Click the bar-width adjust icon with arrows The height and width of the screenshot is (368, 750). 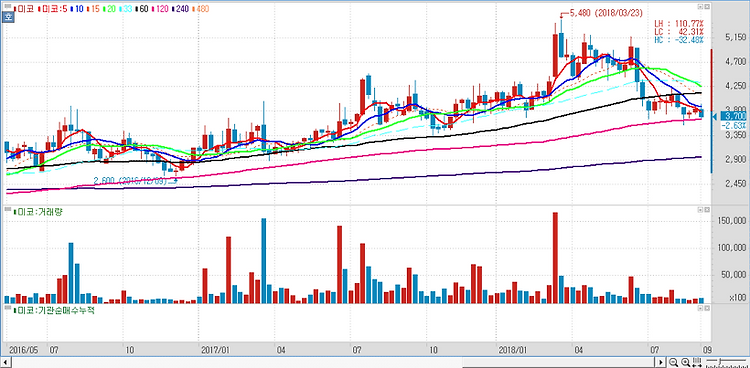click(696, 362)
